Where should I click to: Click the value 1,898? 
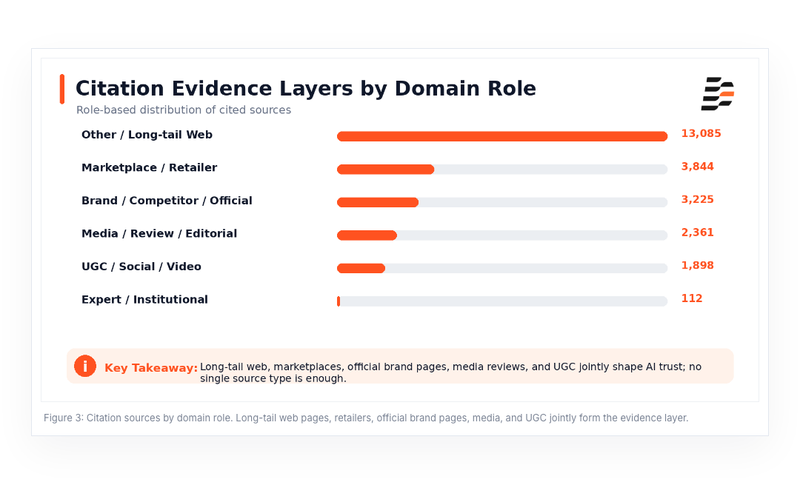pyautogui.click(x=697, y=266)
